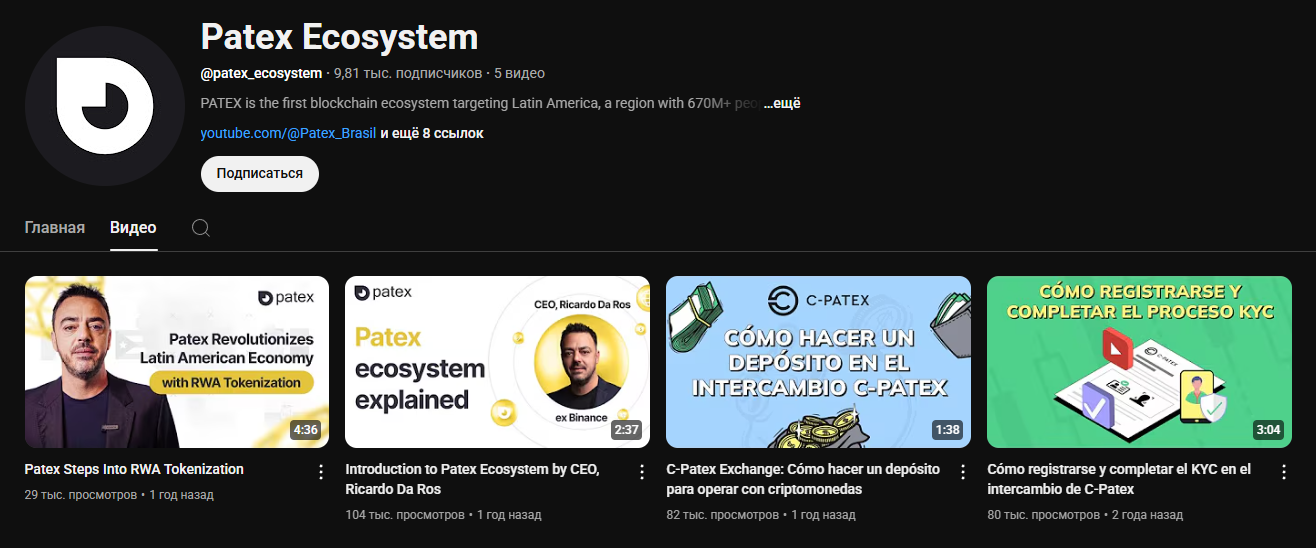The width and height of the screenshot is (1316, 548).
Task: Open the Patex Ecosystem channel avatar
Action: [x=105, y=105]
